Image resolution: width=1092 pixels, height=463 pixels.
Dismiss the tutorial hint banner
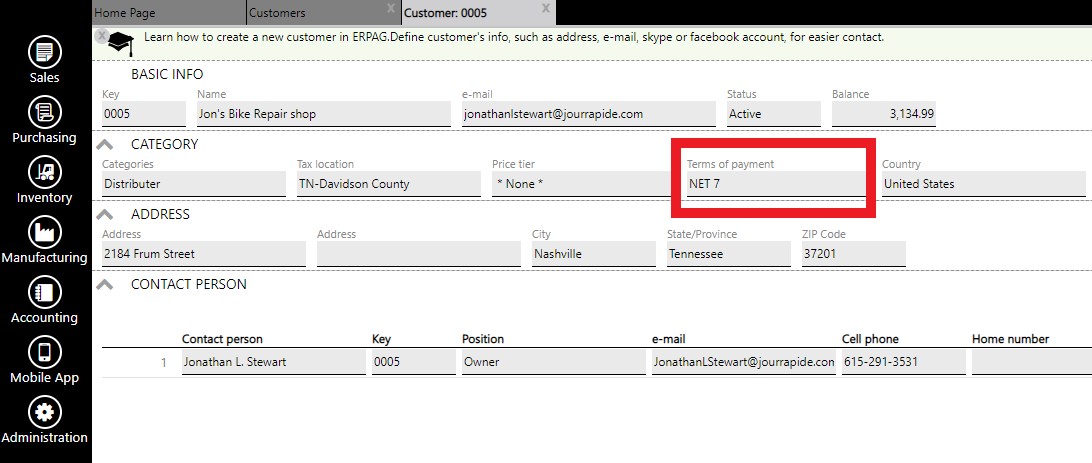point(101,35)
